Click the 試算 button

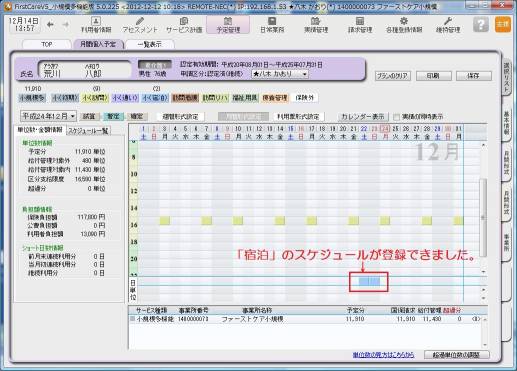(x=89, y=116)
